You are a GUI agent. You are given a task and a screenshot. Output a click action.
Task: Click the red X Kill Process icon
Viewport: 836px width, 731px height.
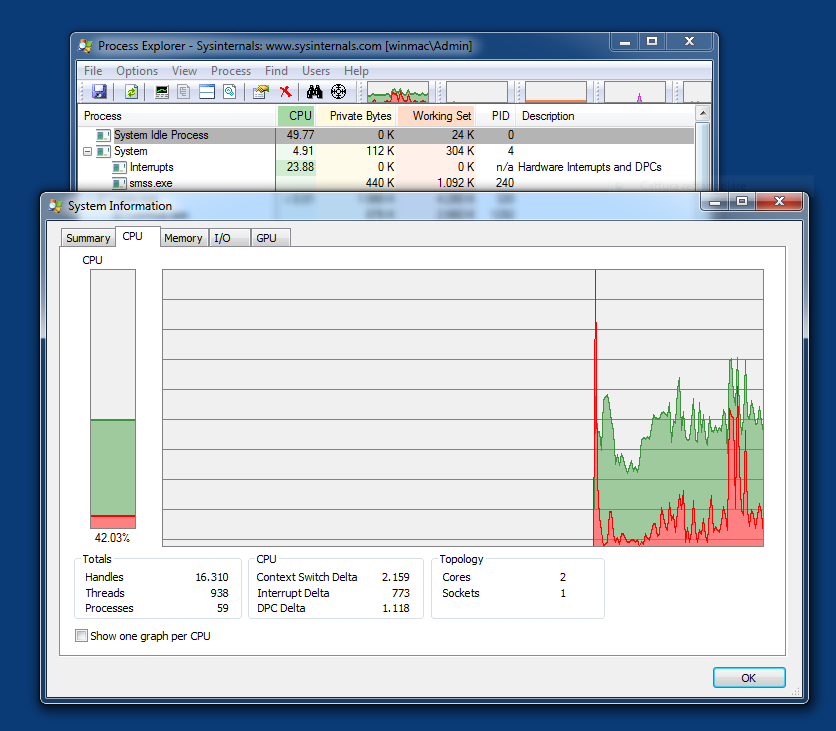point(285,92)
